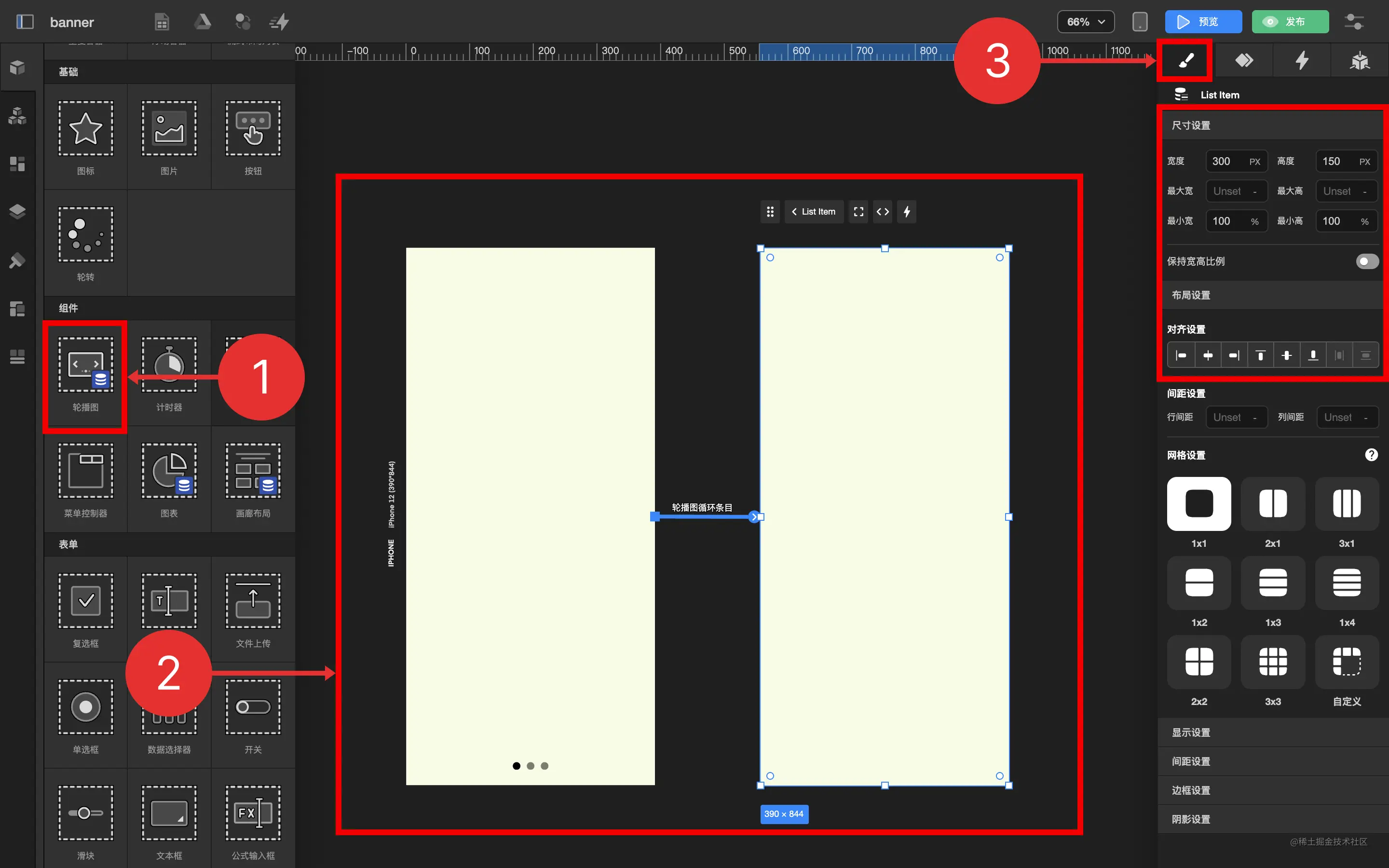This screenshot has height=868, width=1389.
Task: Select the 1x1 grid option
Action: tap(1198, 503)
